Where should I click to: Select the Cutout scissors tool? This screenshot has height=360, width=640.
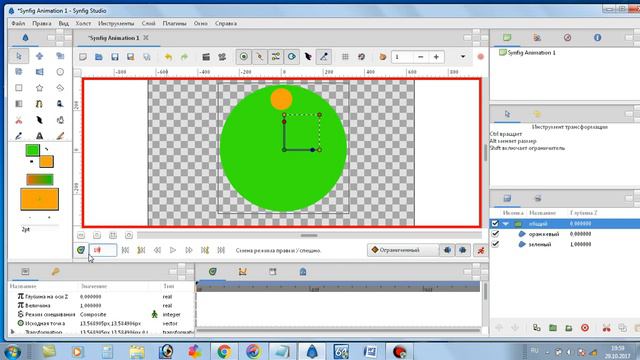click(19, 120)
